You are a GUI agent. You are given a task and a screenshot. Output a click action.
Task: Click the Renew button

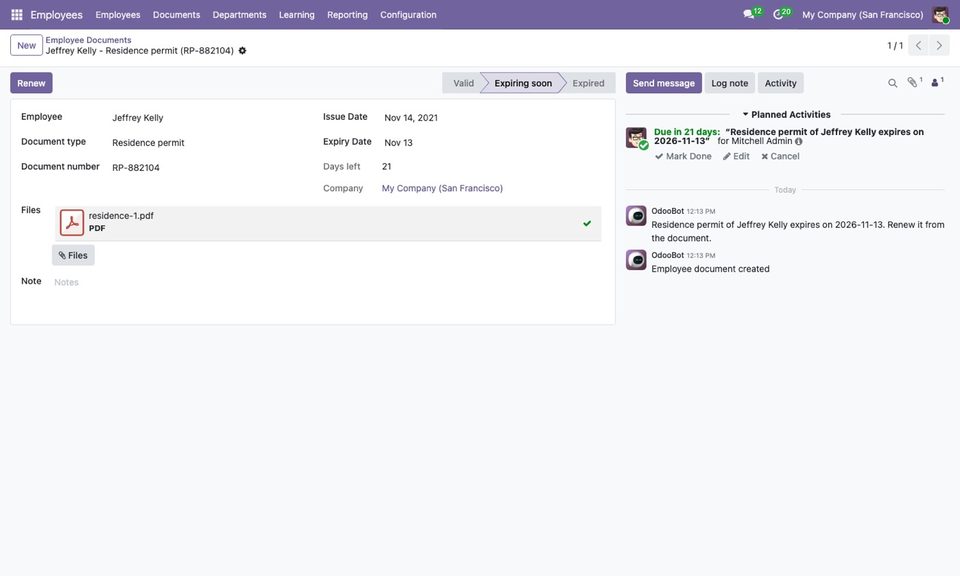pyautogui.click(x=31, y=83)
